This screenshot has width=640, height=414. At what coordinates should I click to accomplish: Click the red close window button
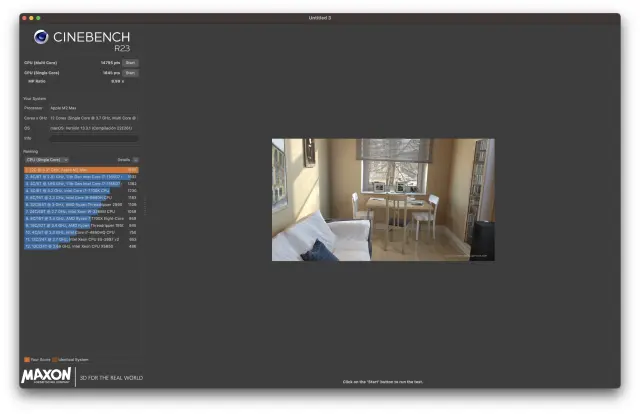click(25, 18)
